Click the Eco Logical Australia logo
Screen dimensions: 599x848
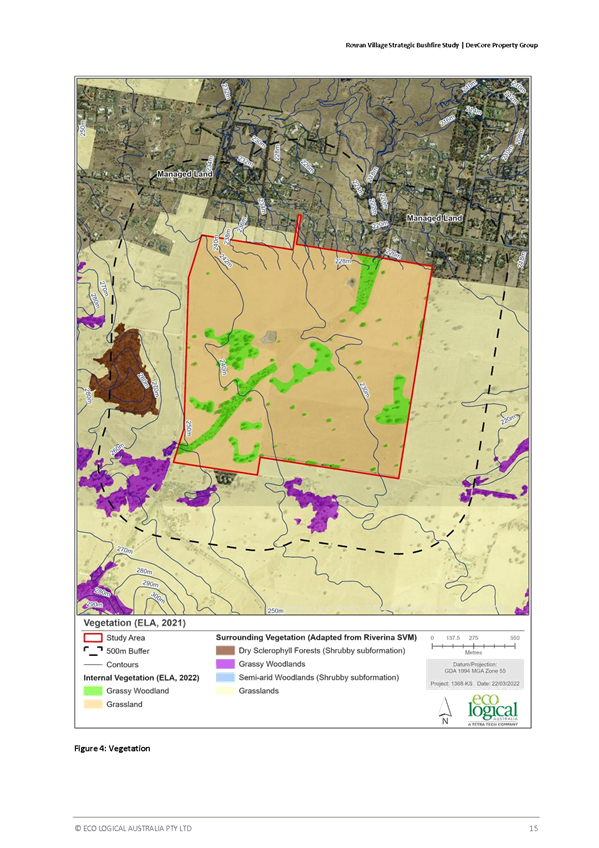tap(493, 710)
